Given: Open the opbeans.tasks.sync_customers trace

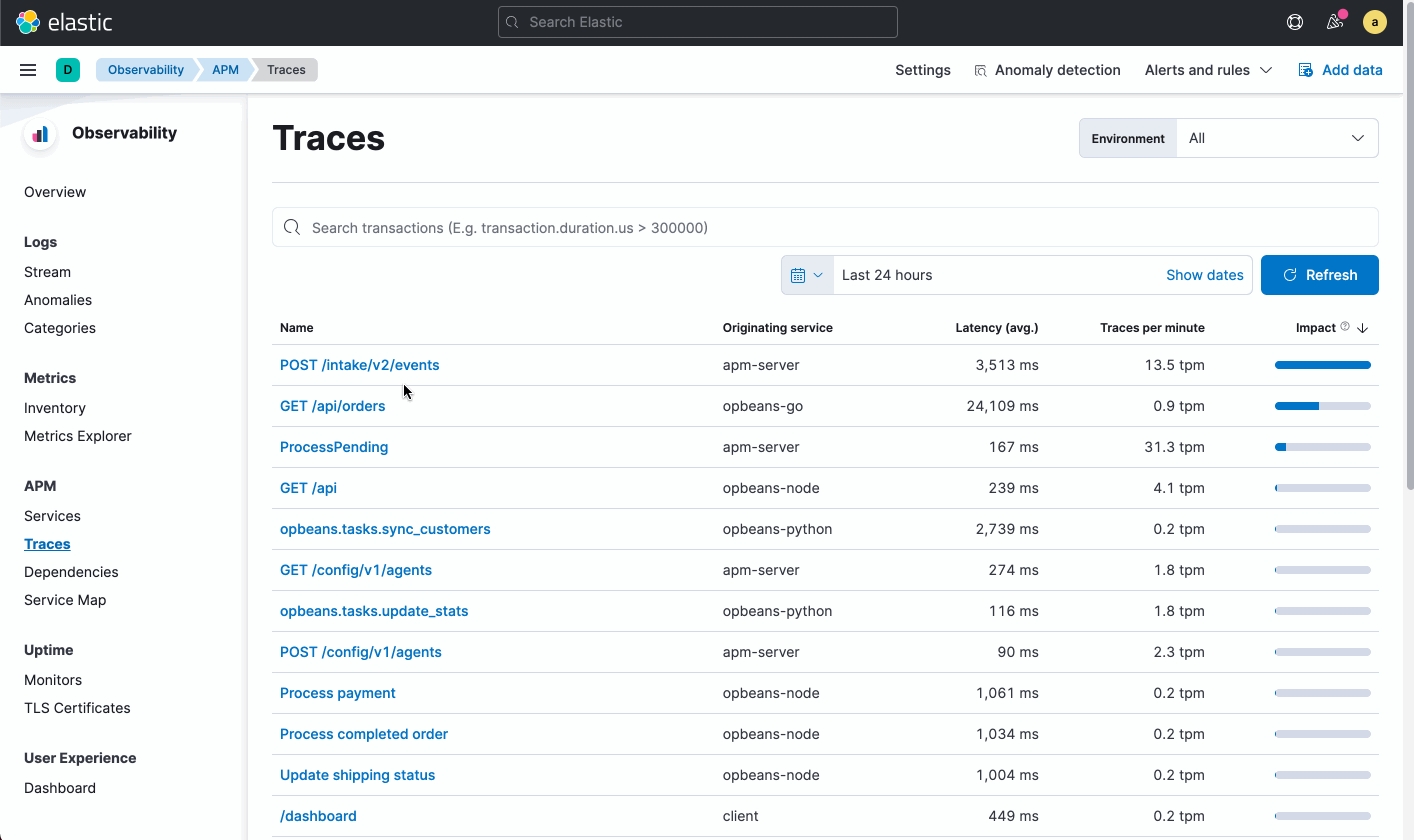Looking at the screenshot, I should point(385,529).
